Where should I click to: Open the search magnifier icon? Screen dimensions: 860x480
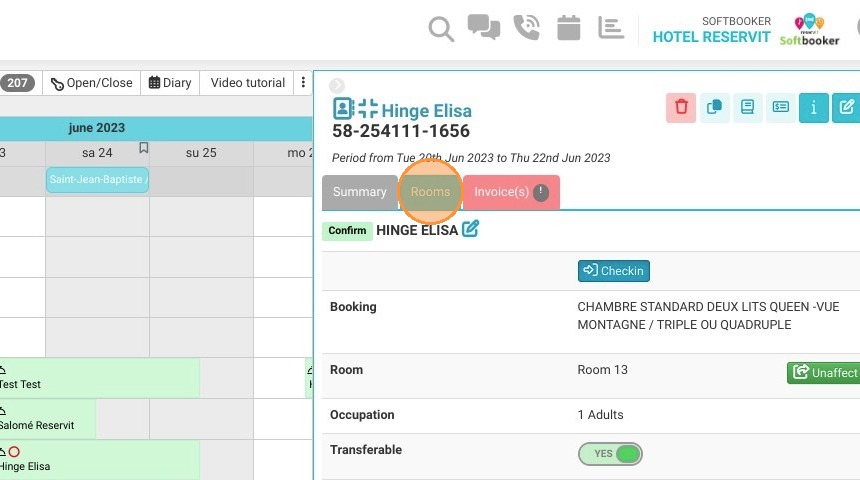441,29
